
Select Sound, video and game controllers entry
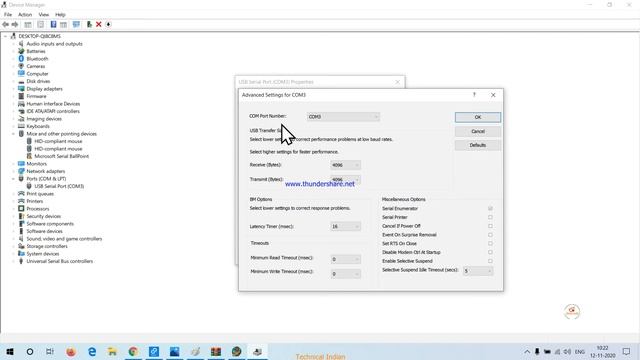[64, 239]
